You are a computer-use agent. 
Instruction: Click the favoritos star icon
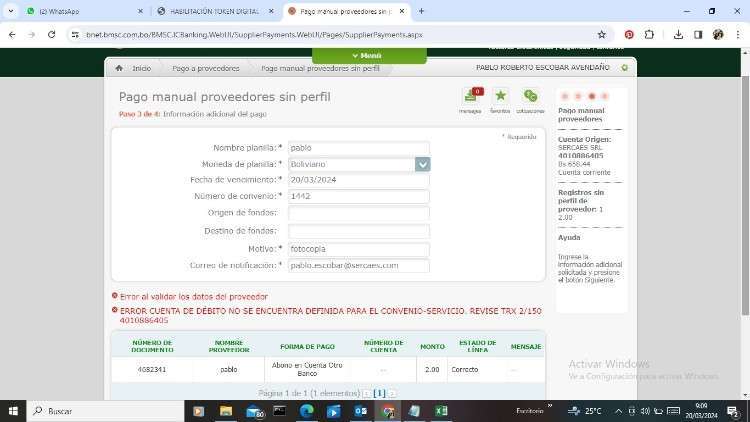pos(500,96)
